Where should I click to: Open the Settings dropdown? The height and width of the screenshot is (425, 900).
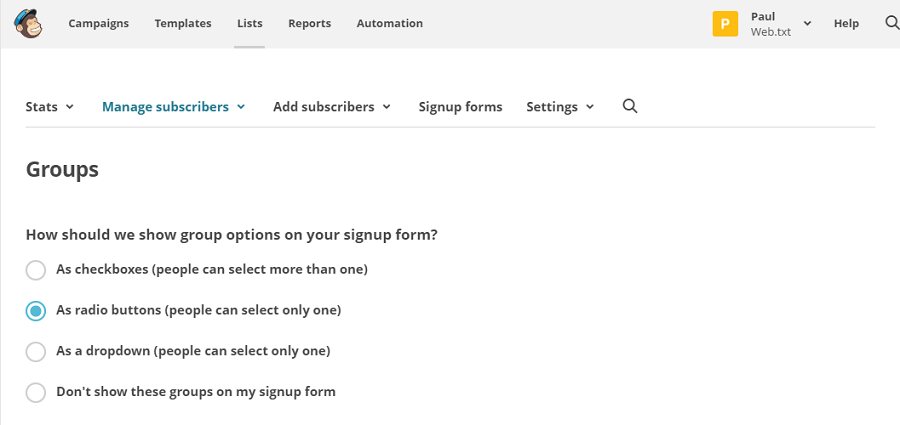(560, 107)
